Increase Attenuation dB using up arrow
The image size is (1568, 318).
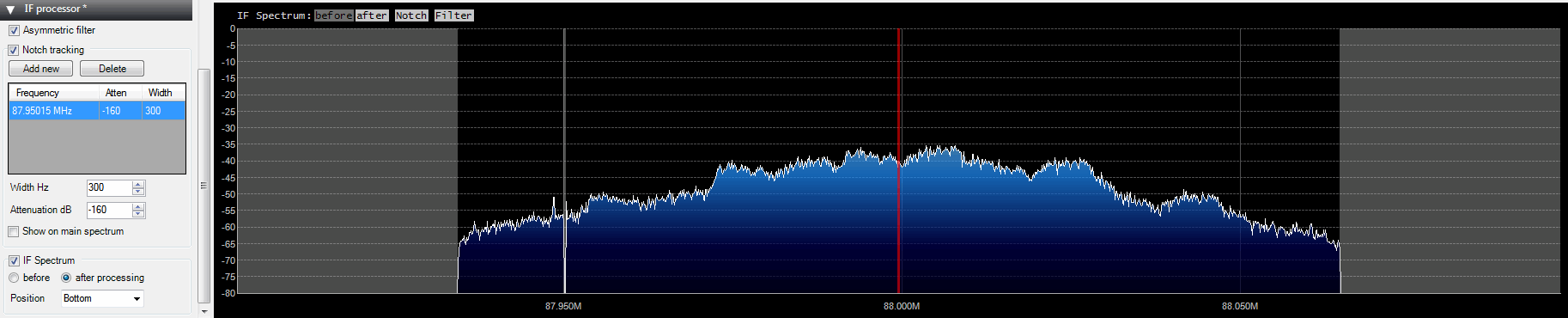[x=138, y=206]
